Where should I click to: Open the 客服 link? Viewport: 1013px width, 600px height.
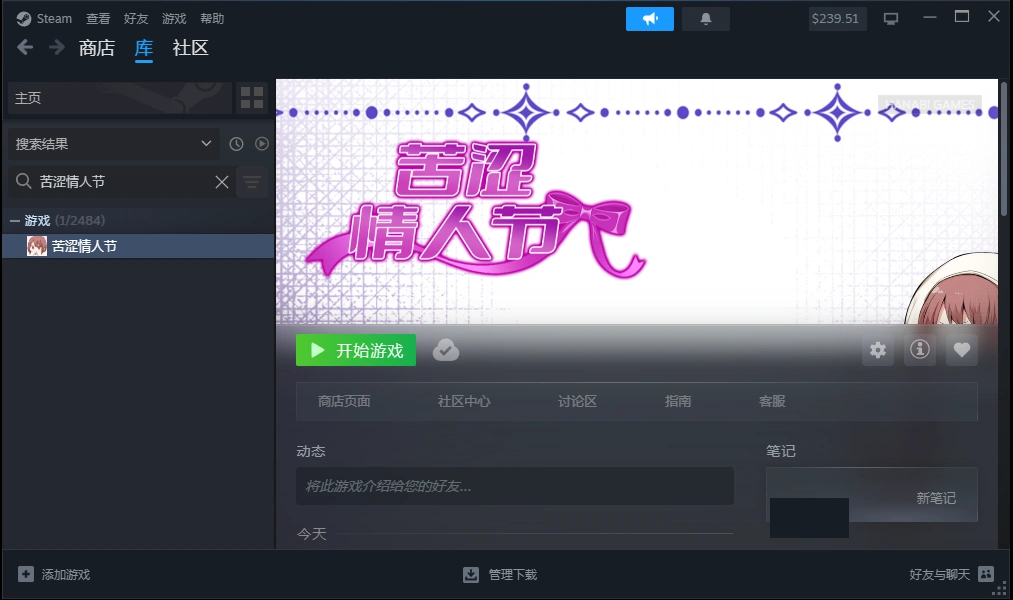(x=772, y=401)
